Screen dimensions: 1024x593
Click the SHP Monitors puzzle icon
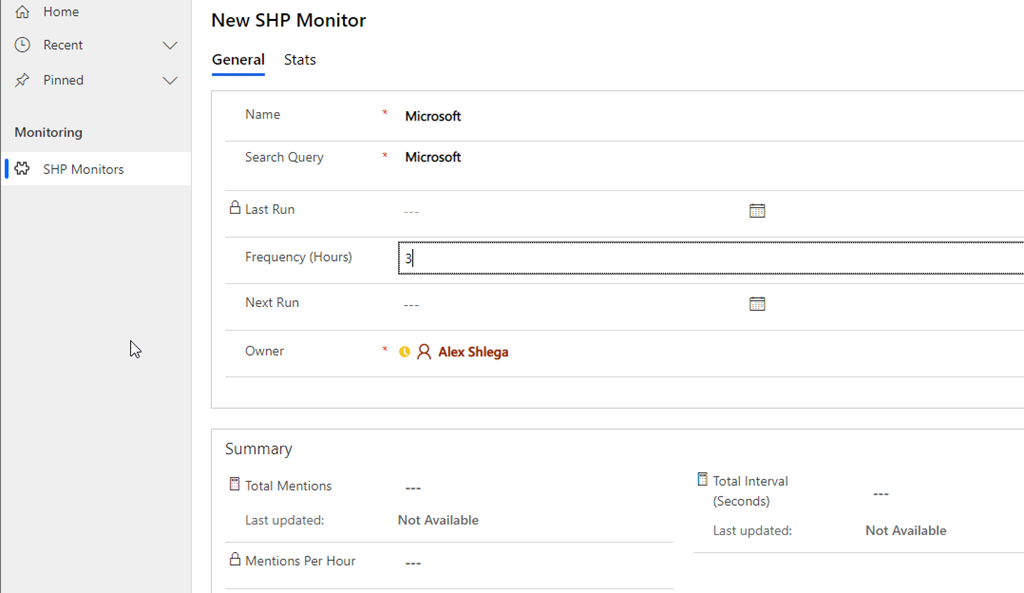22,168
